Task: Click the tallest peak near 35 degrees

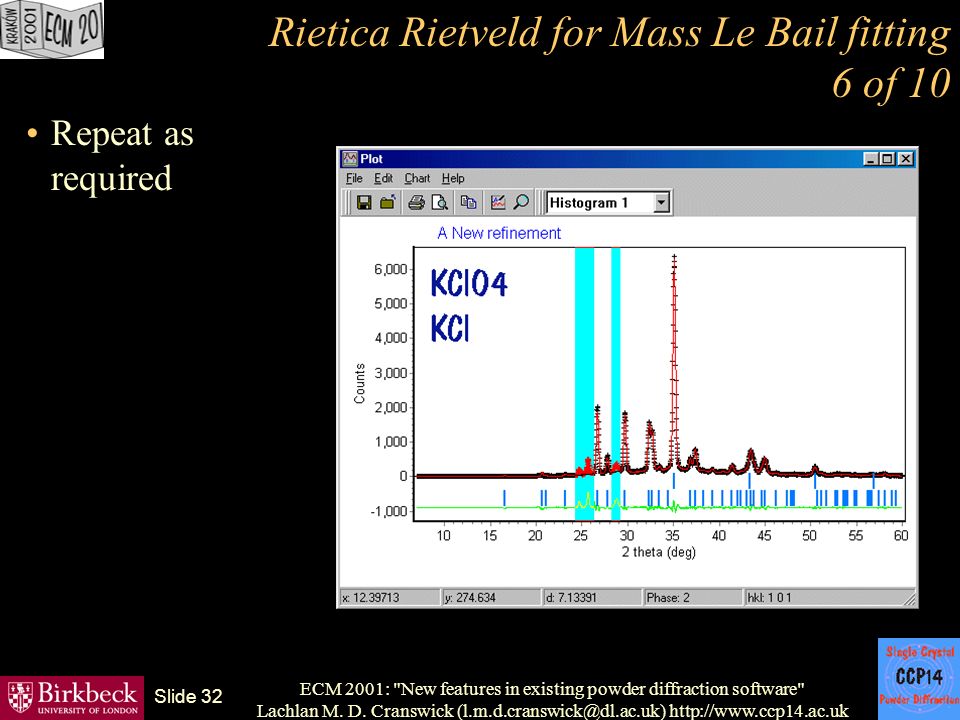Action: [674, 361]
